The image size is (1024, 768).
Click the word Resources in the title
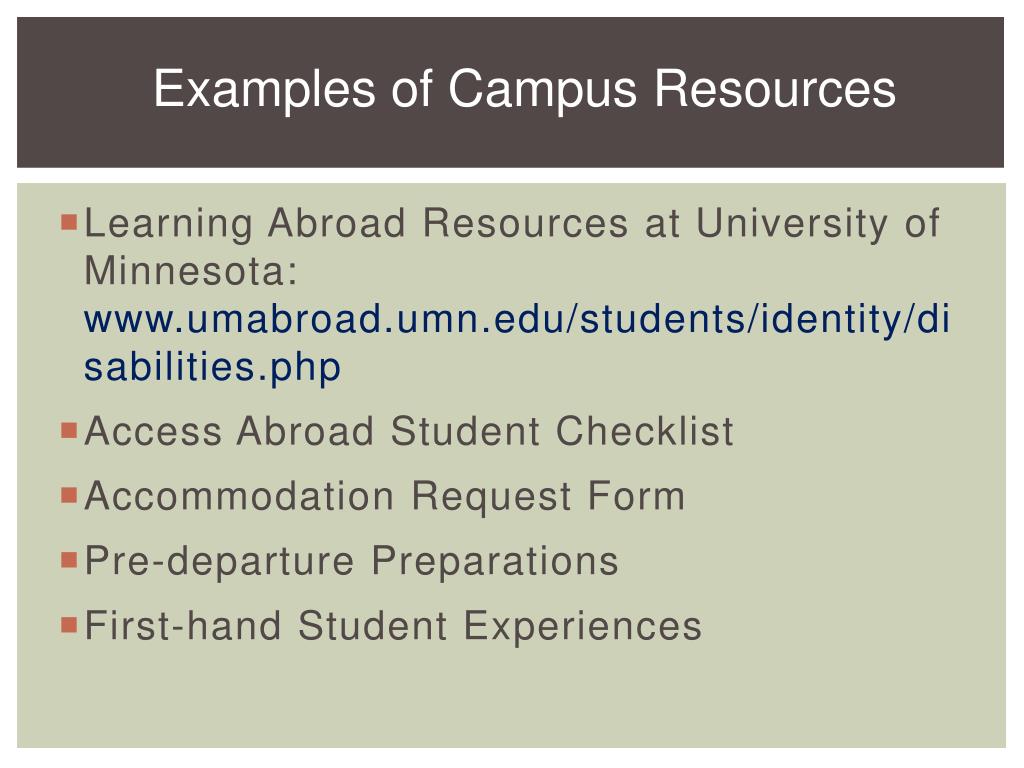pos(775,89)
